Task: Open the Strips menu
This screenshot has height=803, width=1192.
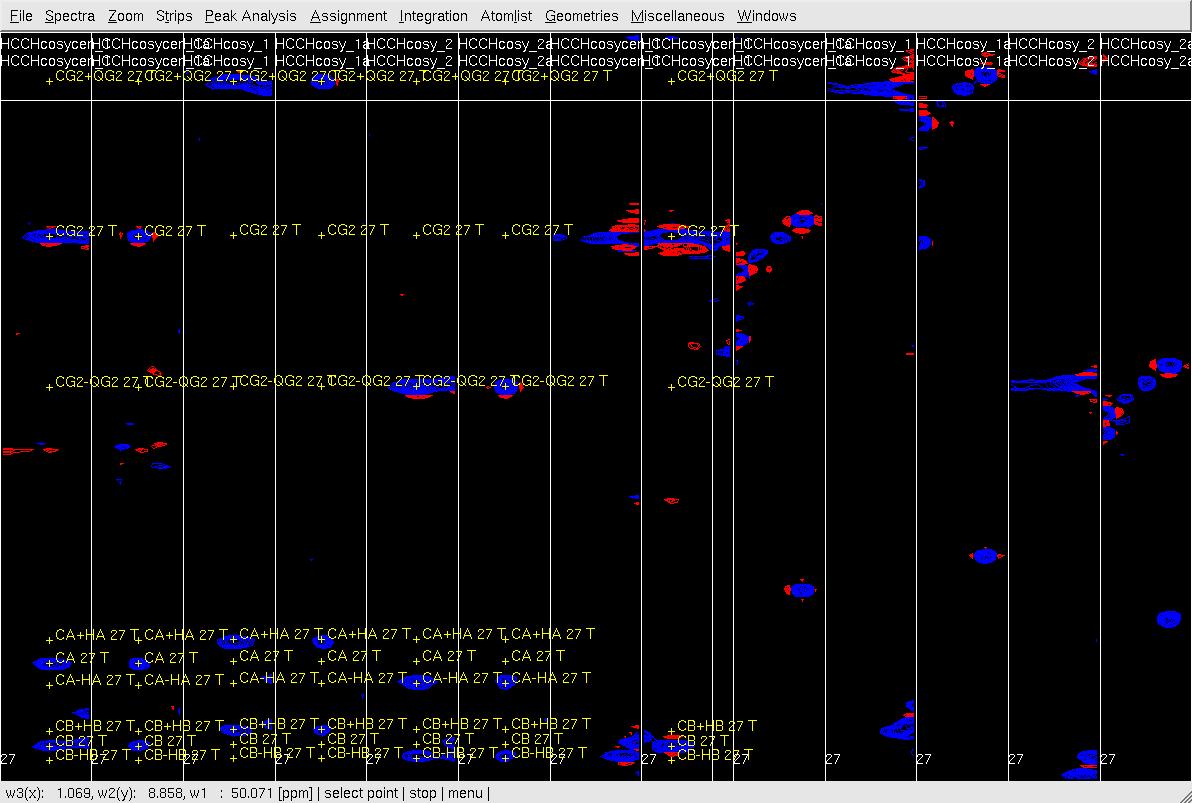Action: pyautogui.click(x=174, y=16)
